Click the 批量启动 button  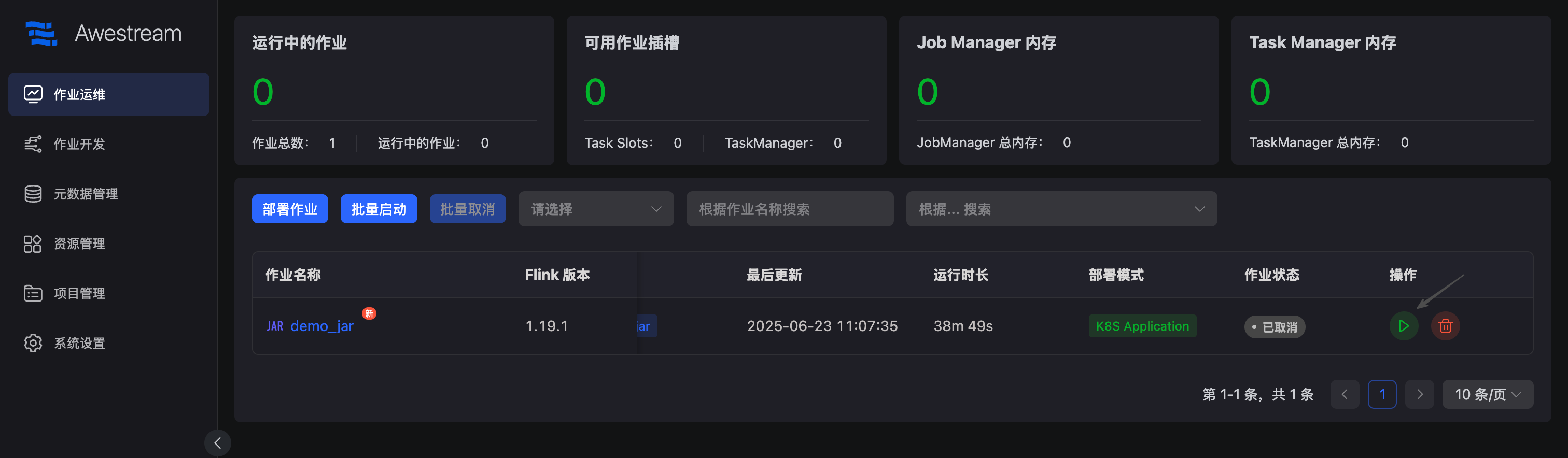tap(379, 209)
